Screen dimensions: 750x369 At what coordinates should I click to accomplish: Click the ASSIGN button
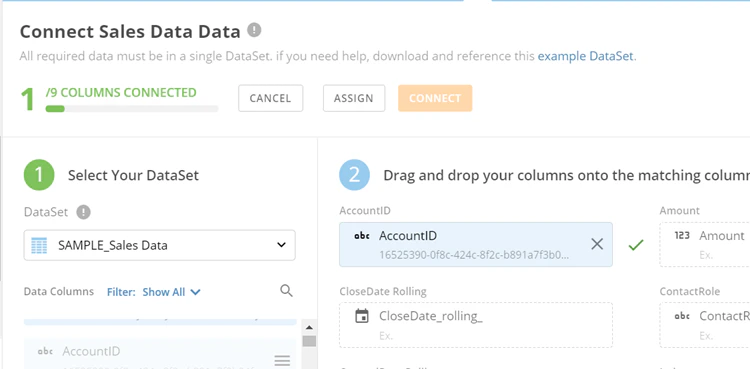[354, 98]
